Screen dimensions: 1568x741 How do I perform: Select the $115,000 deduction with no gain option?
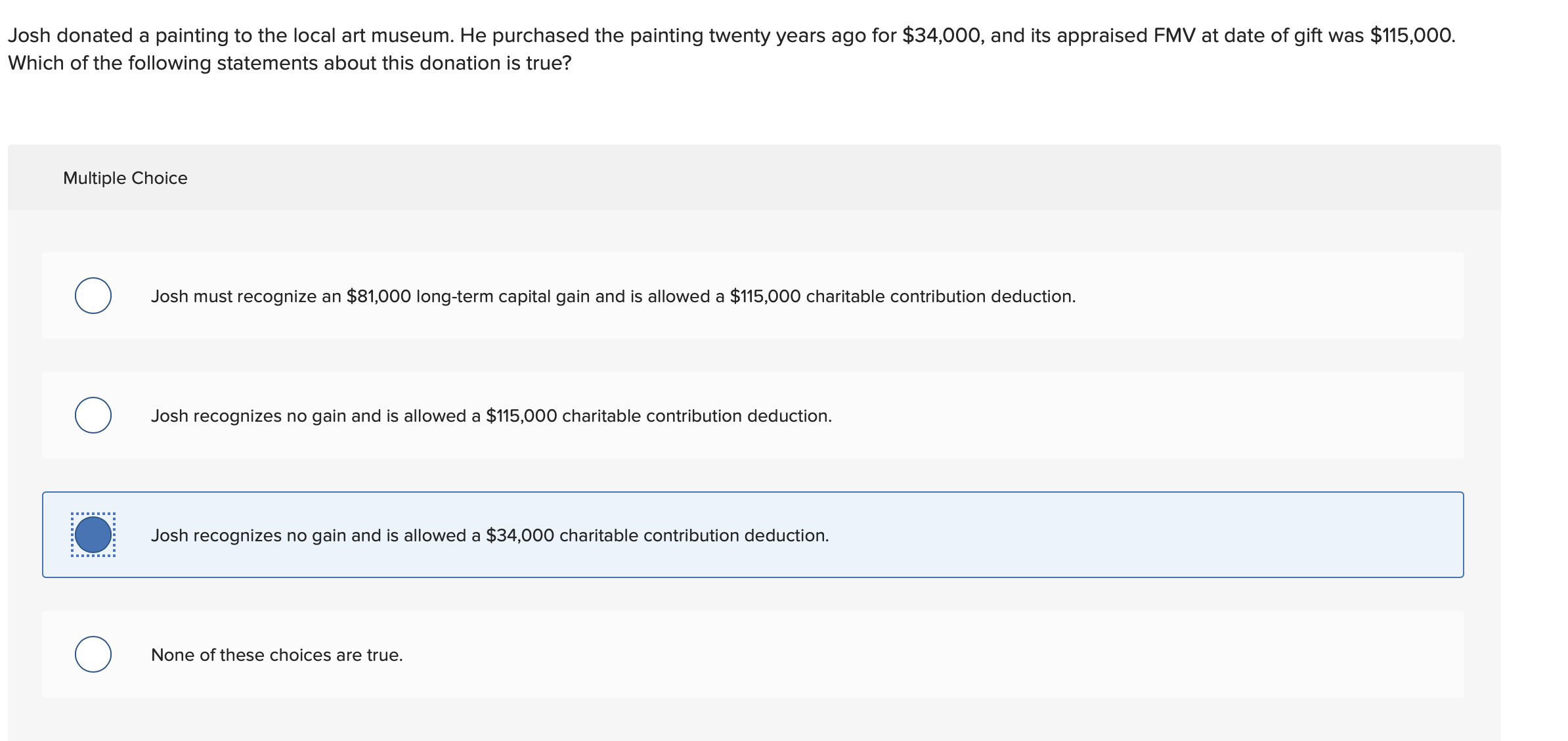[93, 415]
